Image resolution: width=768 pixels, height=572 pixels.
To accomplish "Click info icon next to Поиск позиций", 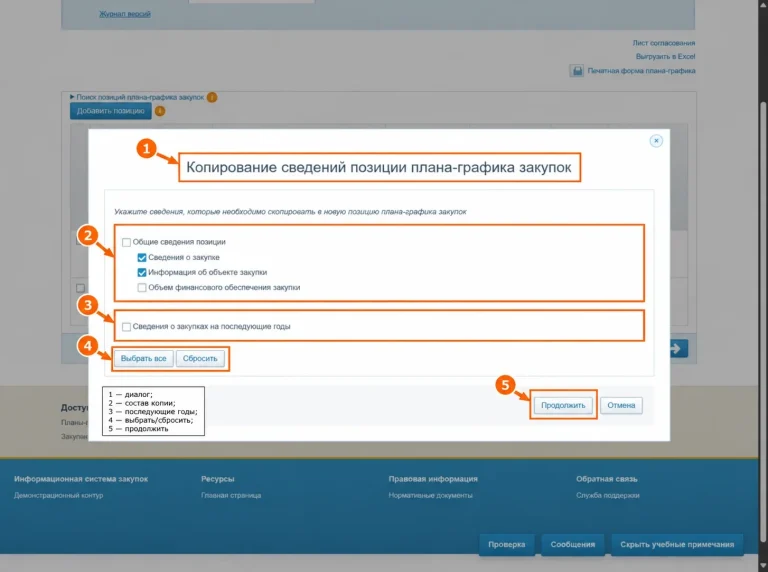I will (x=212, y=97).
